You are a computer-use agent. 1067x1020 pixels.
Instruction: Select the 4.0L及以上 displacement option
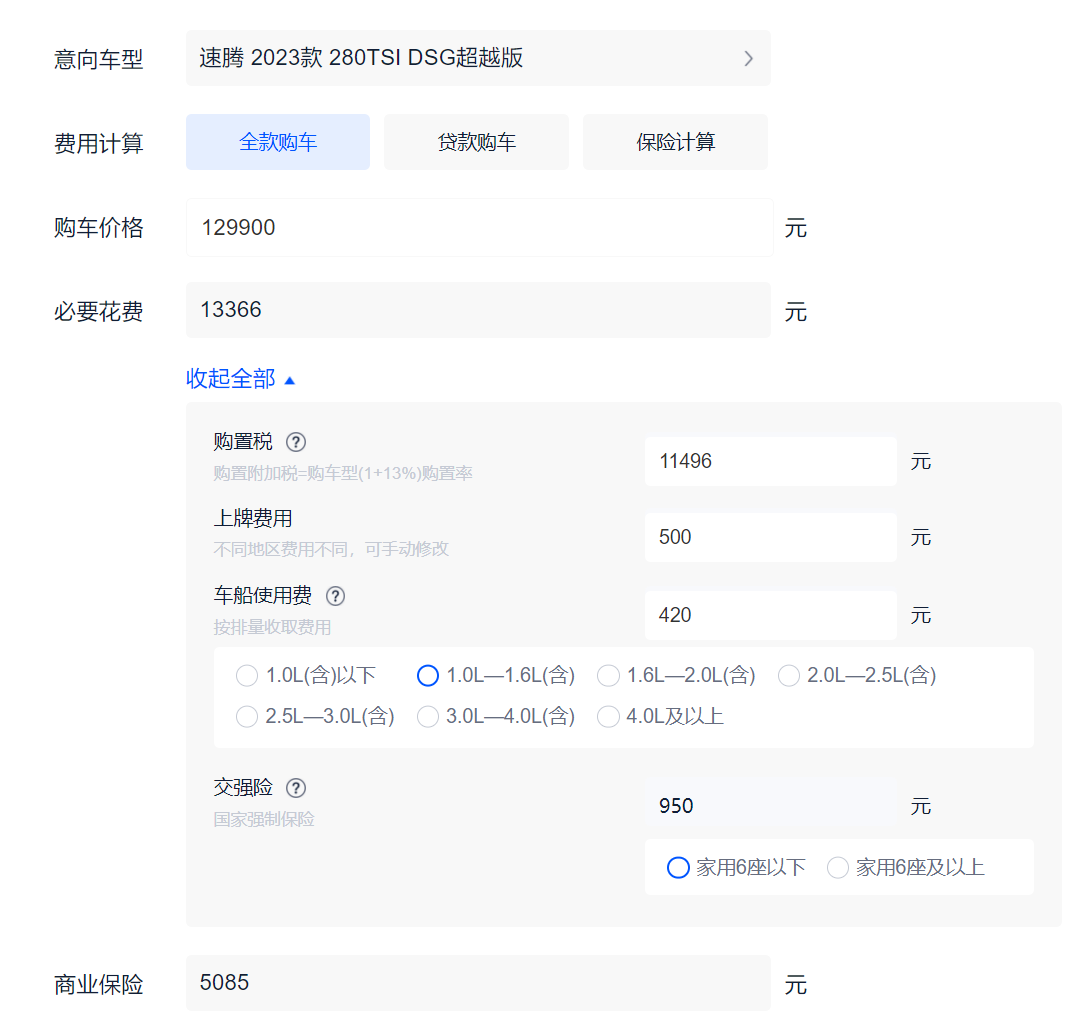[608, 717]
